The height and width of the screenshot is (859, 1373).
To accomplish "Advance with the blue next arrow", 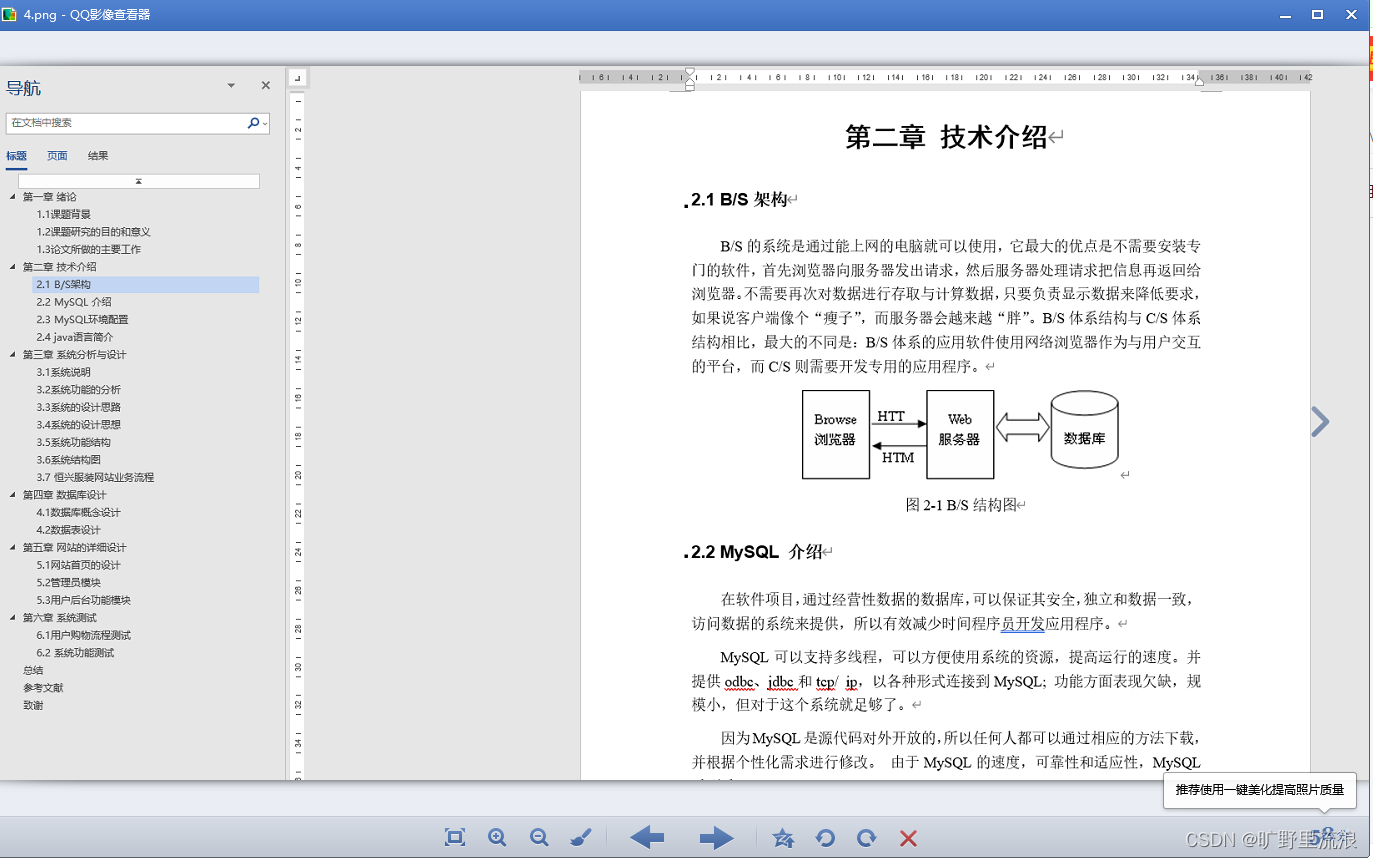I will tap(716, 838).
